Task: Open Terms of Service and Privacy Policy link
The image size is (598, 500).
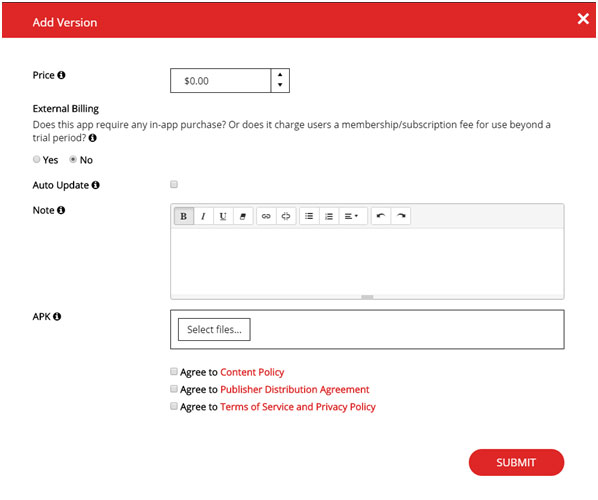Action: click(298, 407)
